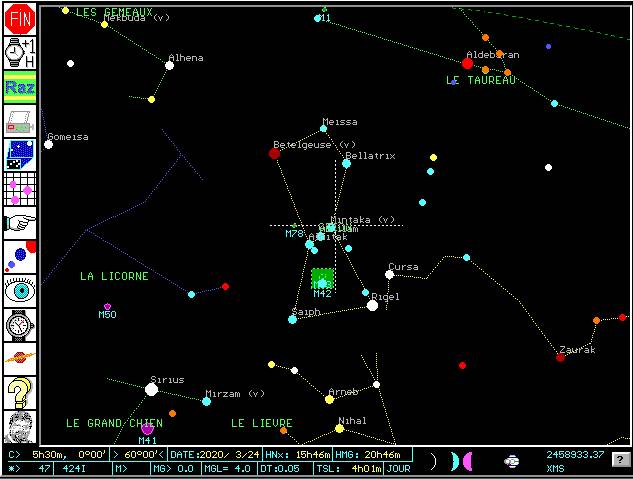
Task: Select the star Cursa
Action: click(x=389, y=275)
